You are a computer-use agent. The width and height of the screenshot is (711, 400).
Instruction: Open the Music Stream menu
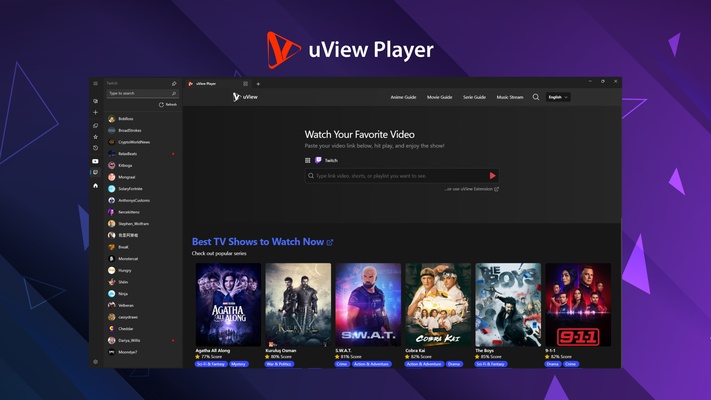tap(510, 97)
